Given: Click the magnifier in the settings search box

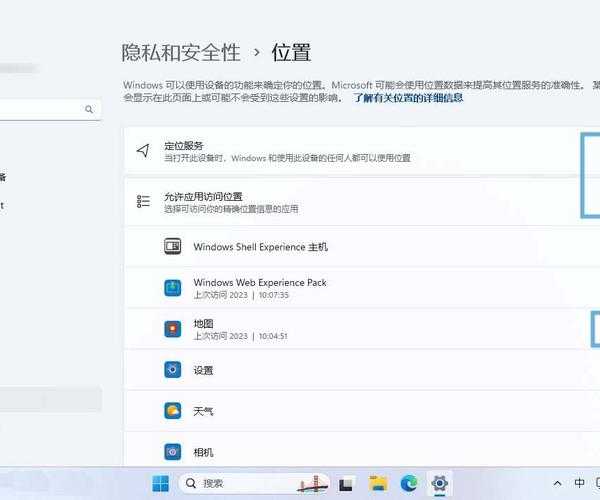Looking at the screenshot, I should 89,109.
